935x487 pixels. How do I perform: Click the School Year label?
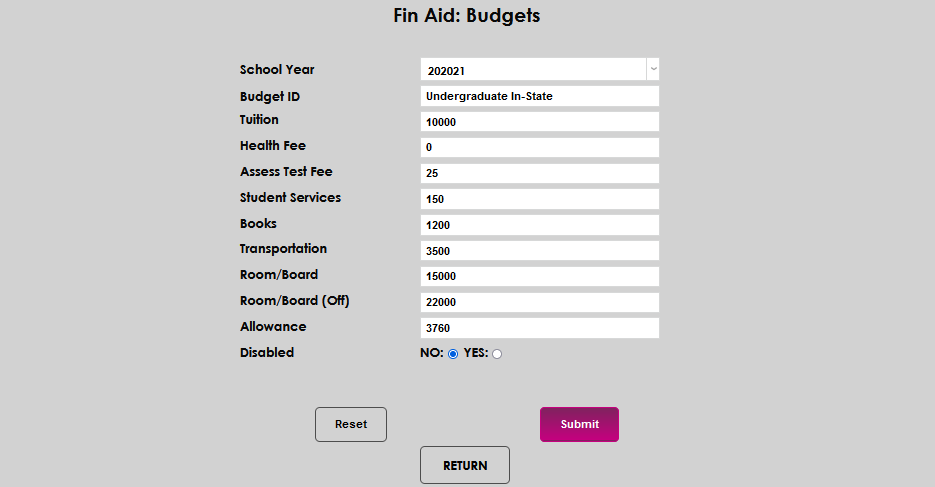[x=277, y=70]
